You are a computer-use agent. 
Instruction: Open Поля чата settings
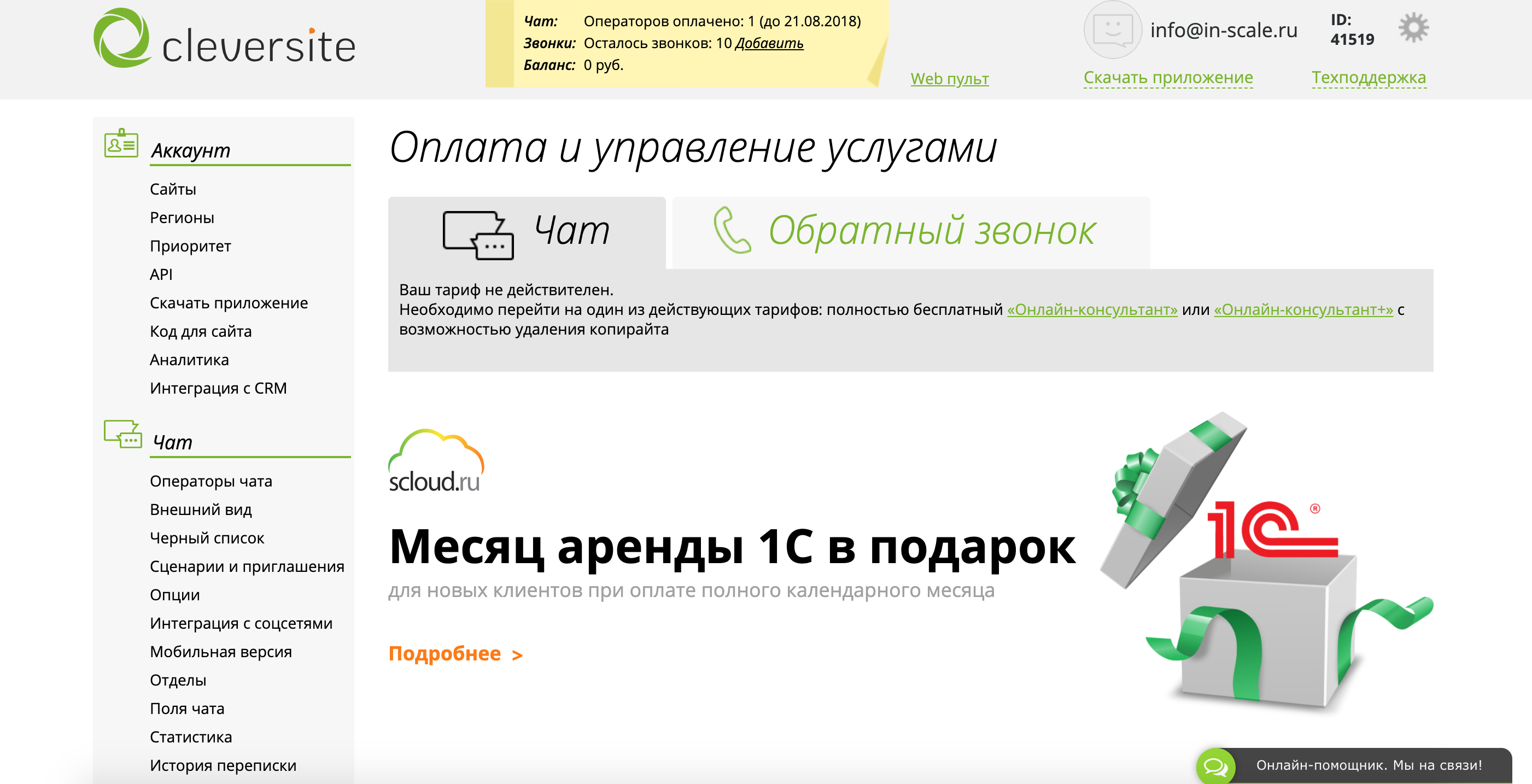[x=188, y=709]
